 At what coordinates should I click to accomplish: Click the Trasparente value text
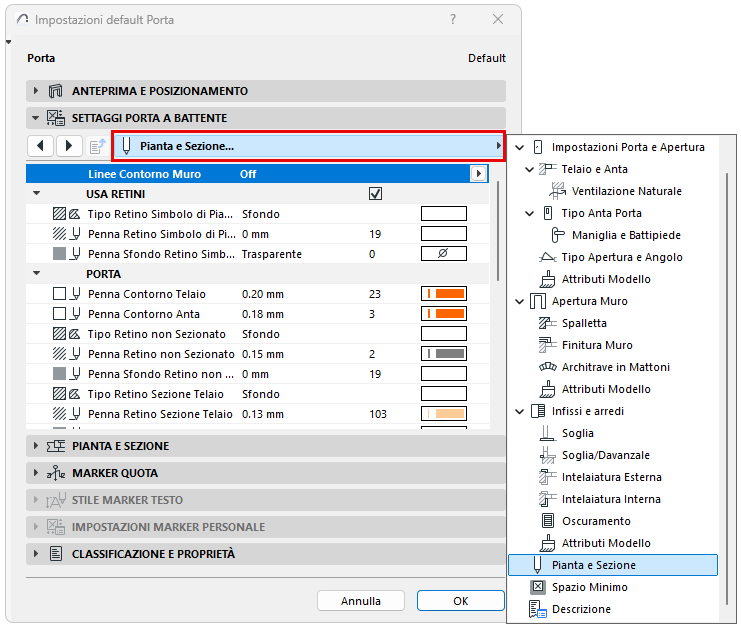point(272,254)
